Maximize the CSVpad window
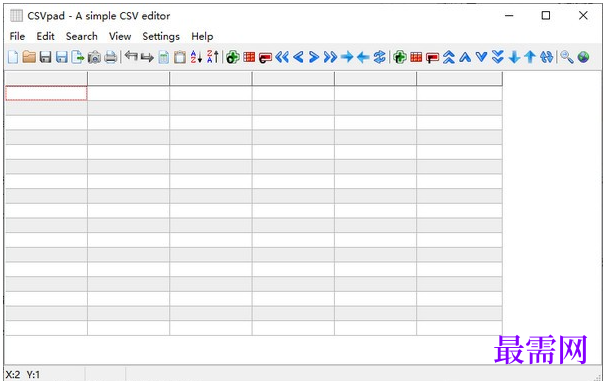Screen dimensions: 606x381 (546, 15)
